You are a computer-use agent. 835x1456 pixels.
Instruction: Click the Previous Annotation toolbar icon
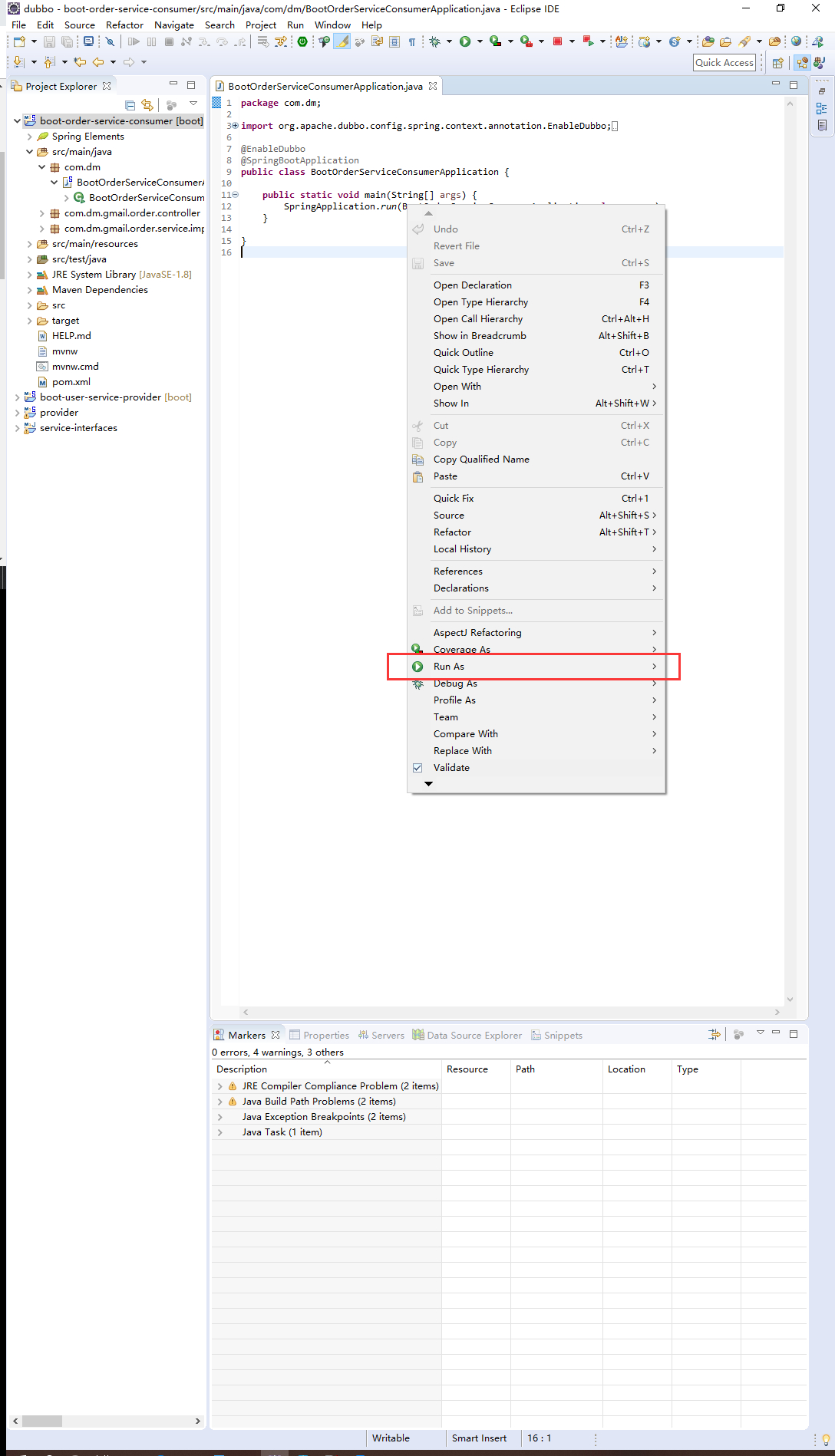(x=49, y=62)
